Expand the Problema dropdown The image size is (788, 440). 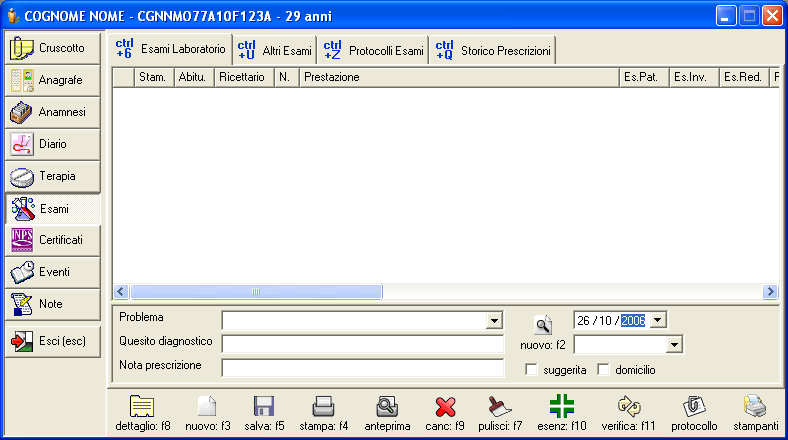pyautogui.click(x=493, y=320)
